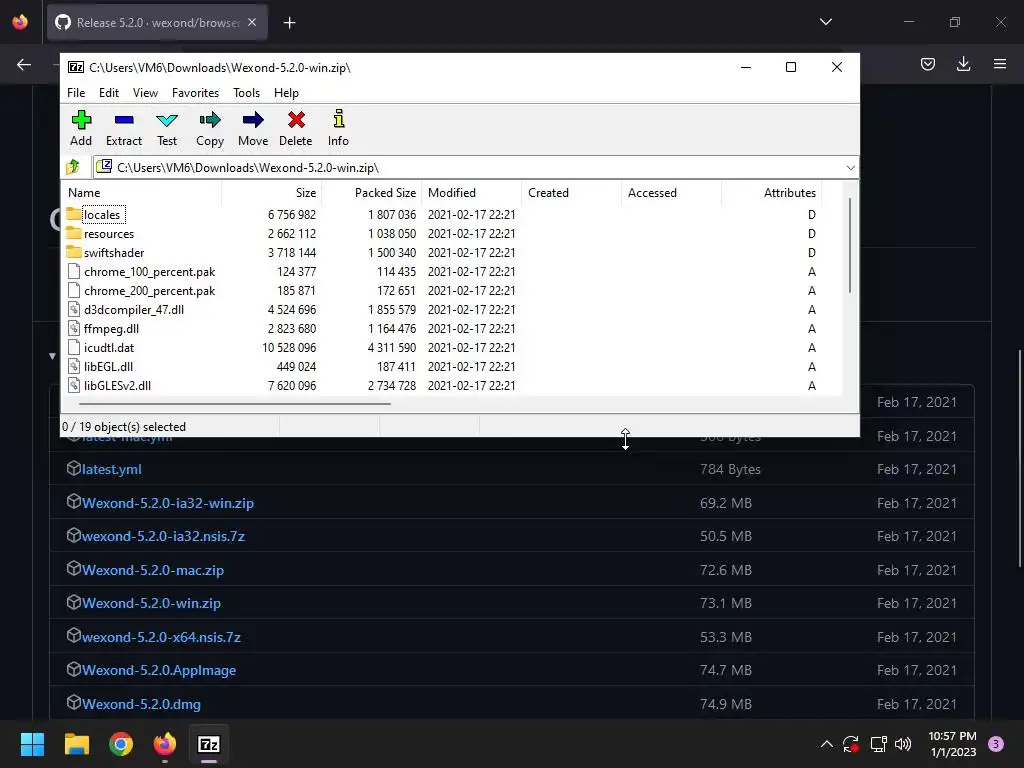The width and height of the screenshot is (1024, 768).
Task: Switch to Firefox on the taskbar
Action: click(165, 744)
